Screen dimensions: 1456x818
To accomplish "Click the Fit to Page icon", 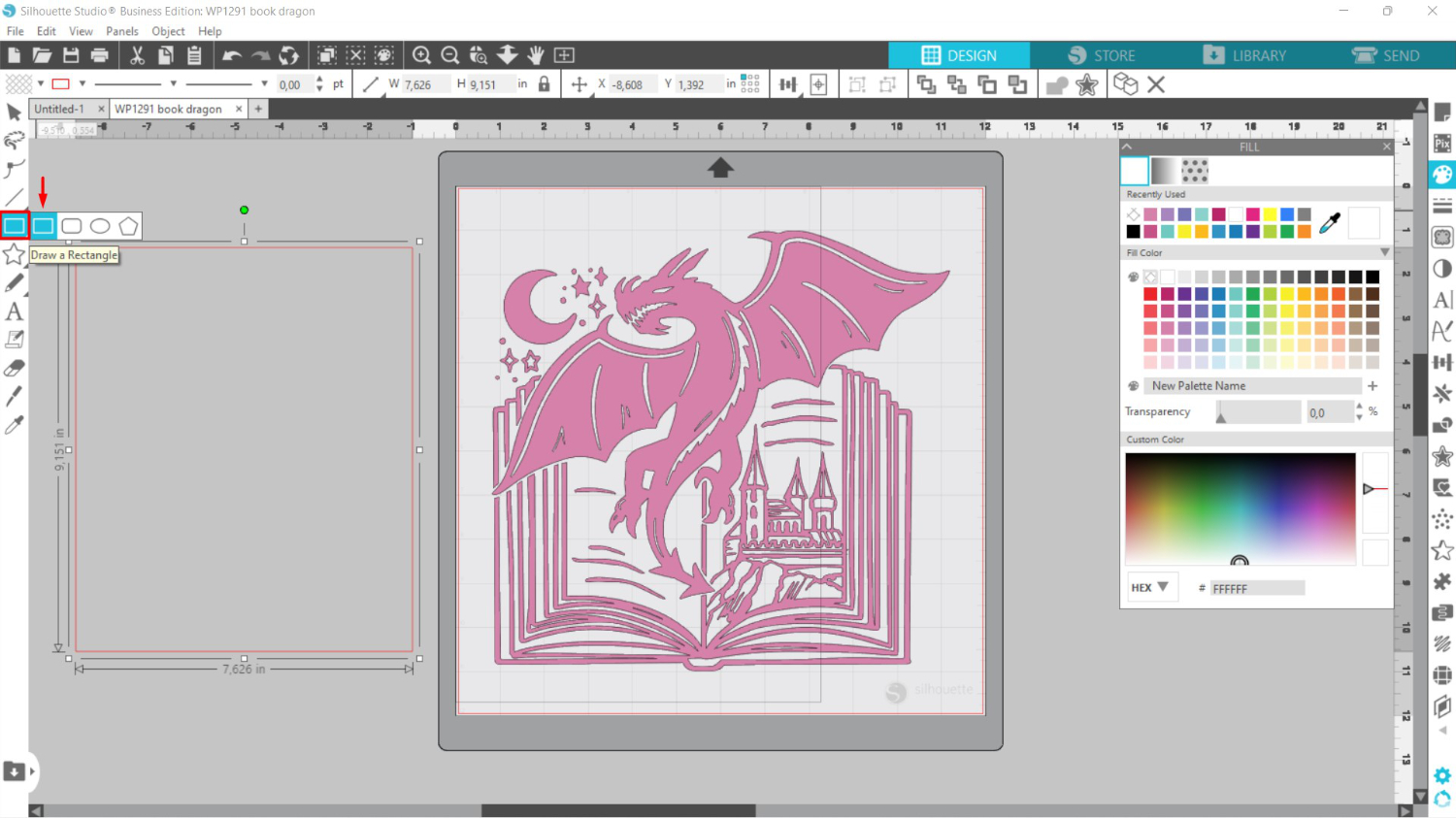I will pos(564,55).
